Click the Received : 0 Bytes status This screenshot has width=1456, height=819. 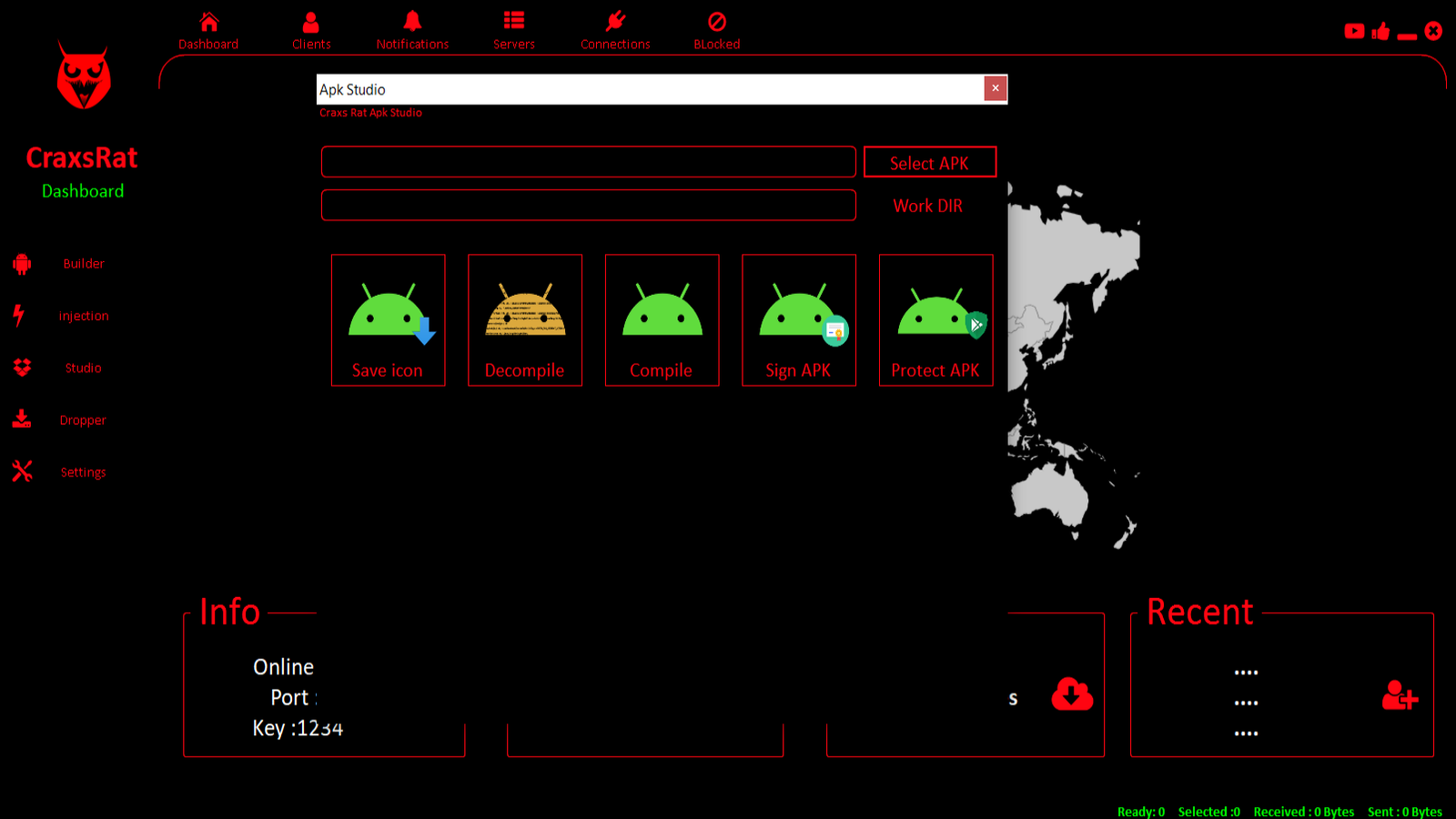pos(1304,812)
